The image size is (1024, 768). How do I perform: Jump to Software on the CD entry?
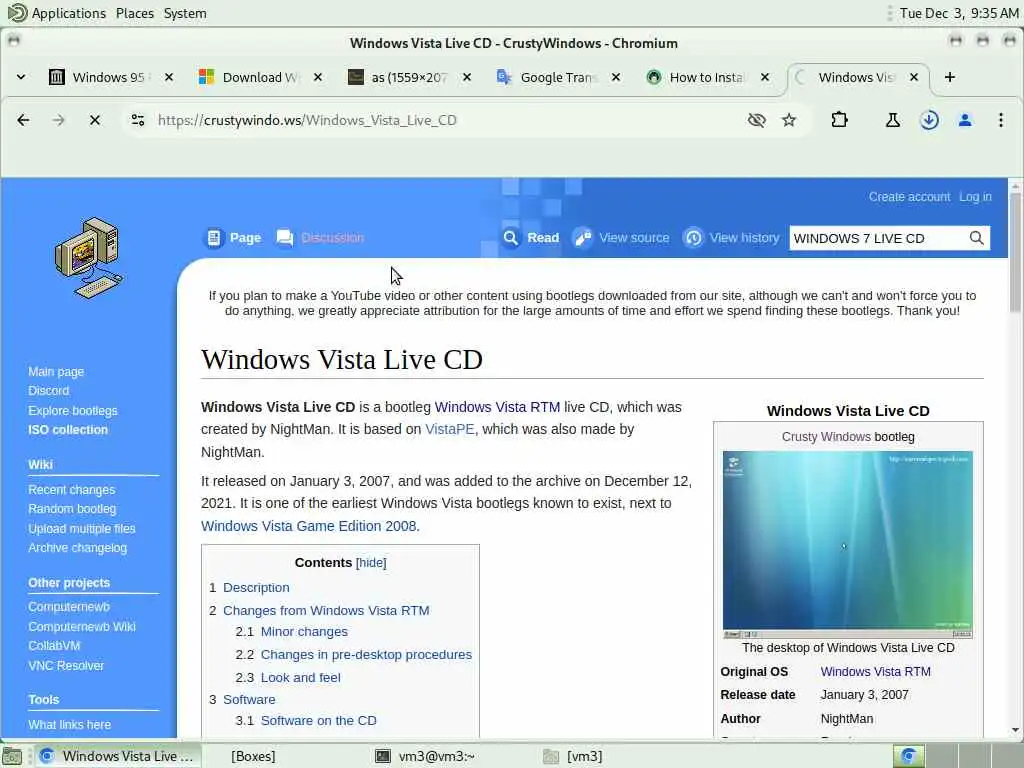pyautogui.click(x=319, y=720)
